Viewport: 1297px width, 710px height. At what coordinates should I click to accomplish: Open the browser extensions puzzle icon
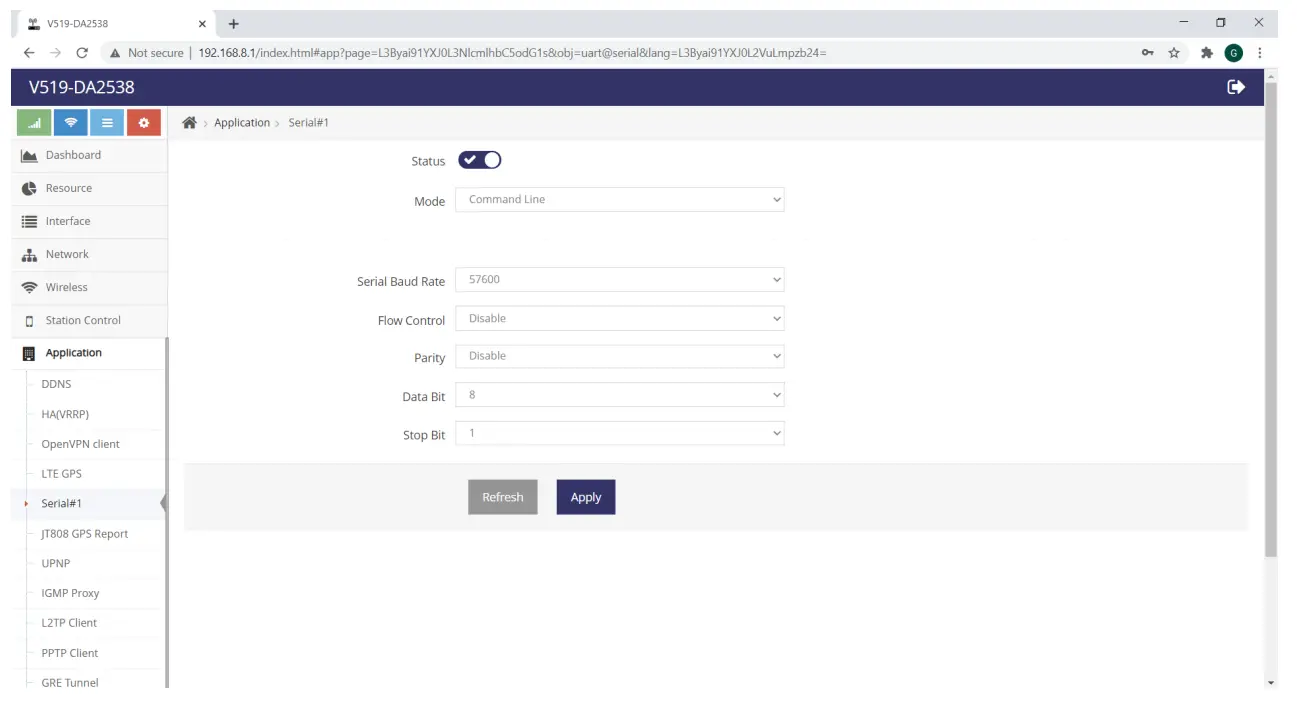tap(1206, 53)
